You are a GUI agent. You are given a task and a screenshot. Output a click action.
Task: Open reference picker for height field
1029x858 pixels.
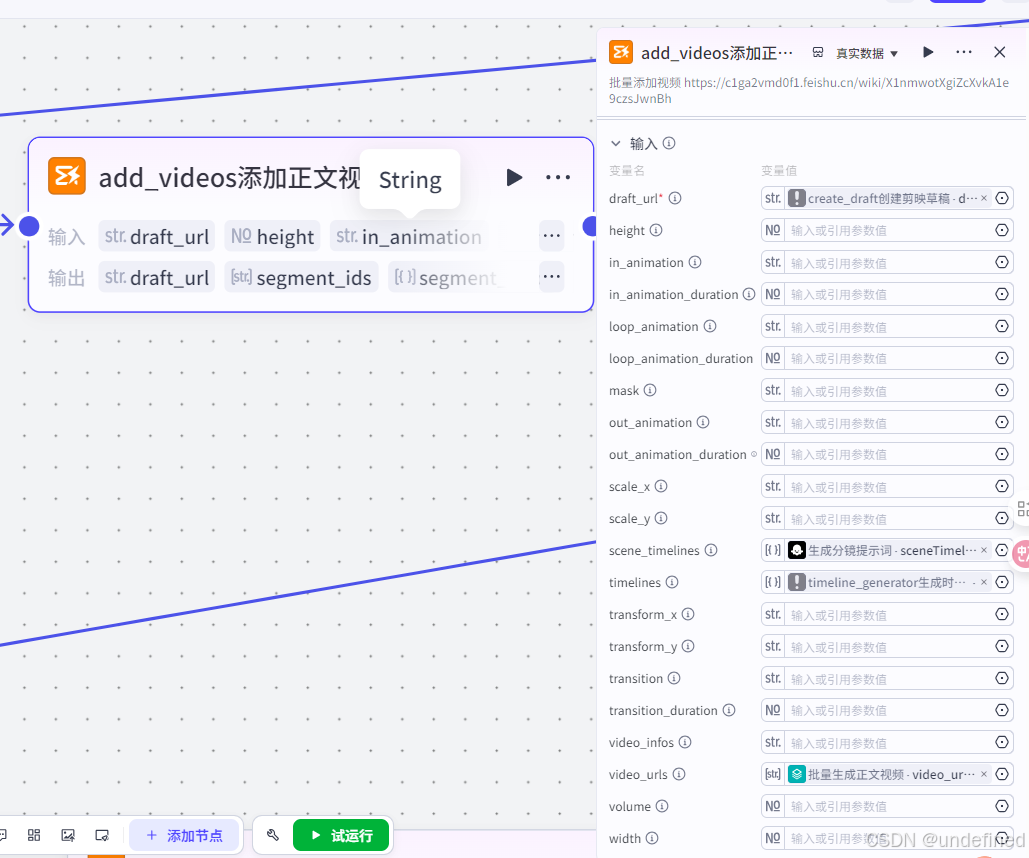pyautogui.click(x=1002, y=230)
